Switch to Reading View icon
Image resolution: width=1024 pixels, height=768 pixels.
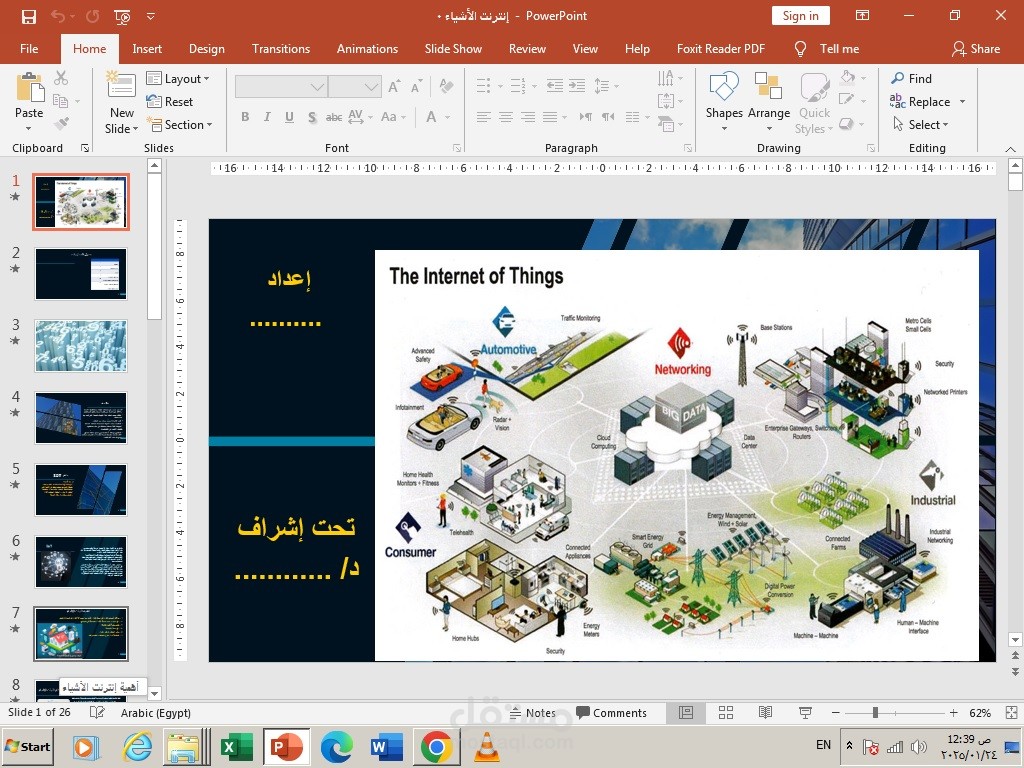765,712
